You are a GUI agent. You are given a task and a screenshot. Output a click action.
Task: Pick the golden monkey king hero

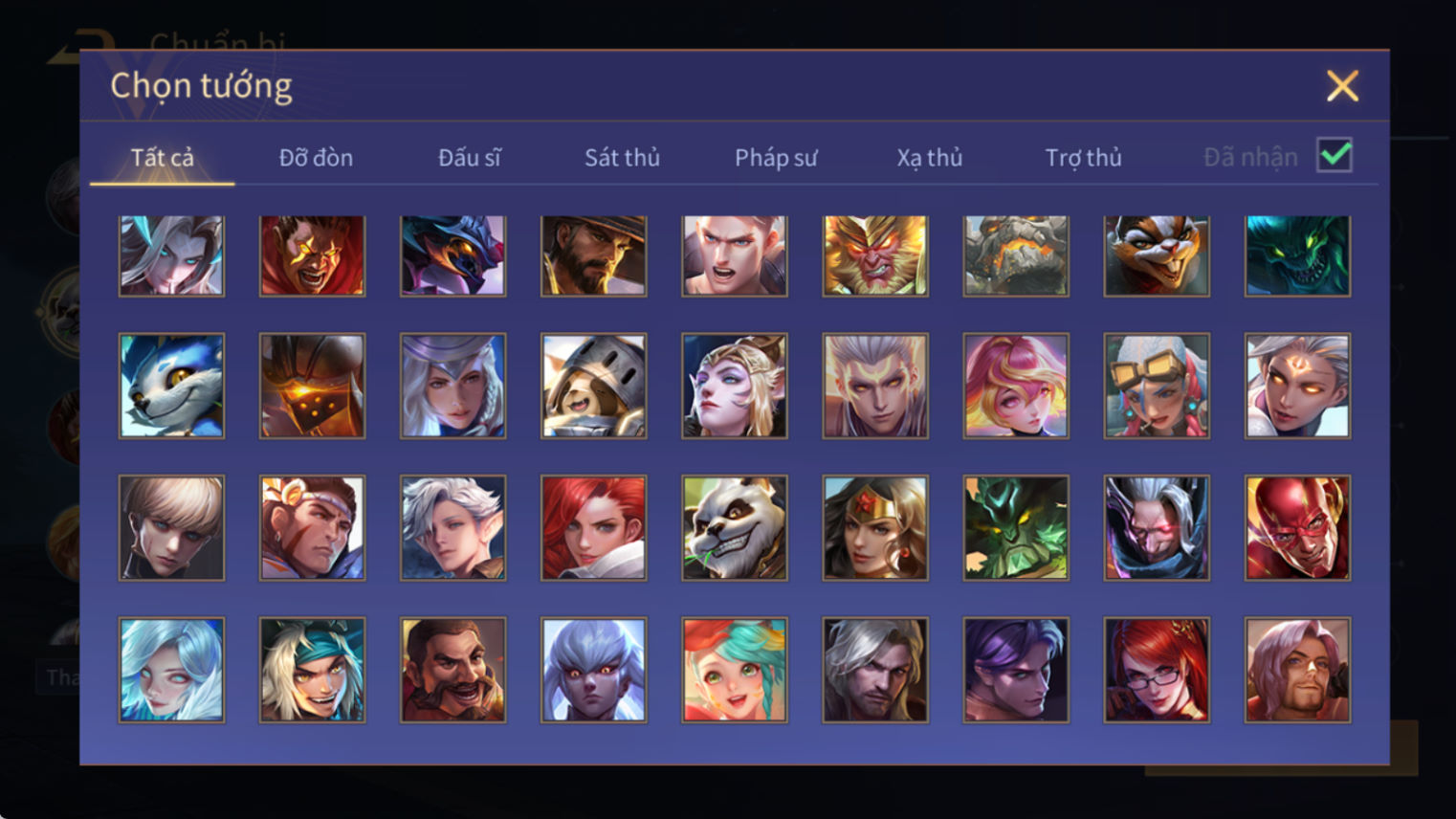pos(875,255)
